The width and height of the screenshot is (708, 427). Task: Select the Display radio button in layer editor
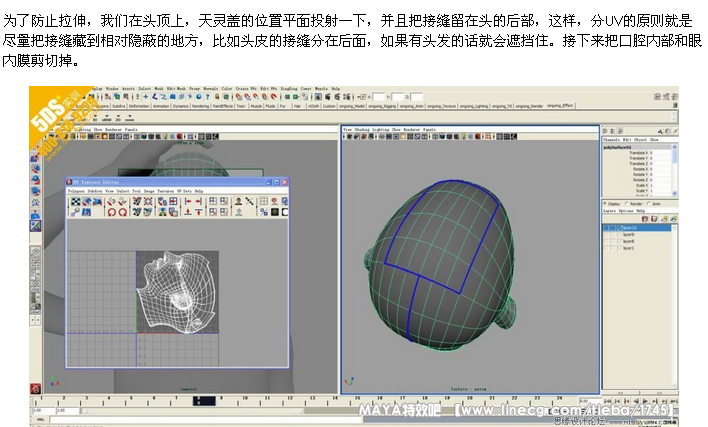605,203
